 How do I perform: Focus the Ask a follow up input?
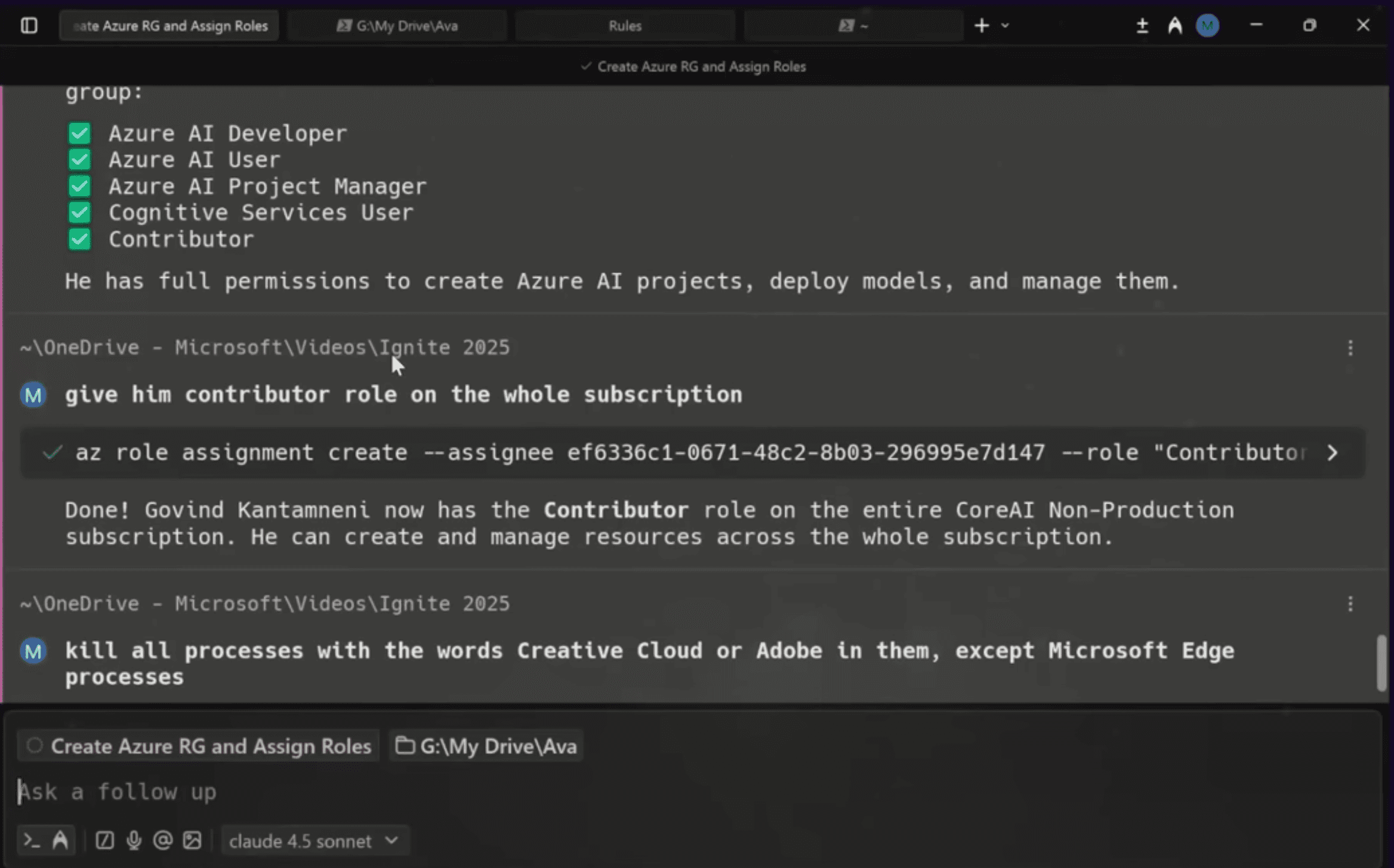point(692,792)
